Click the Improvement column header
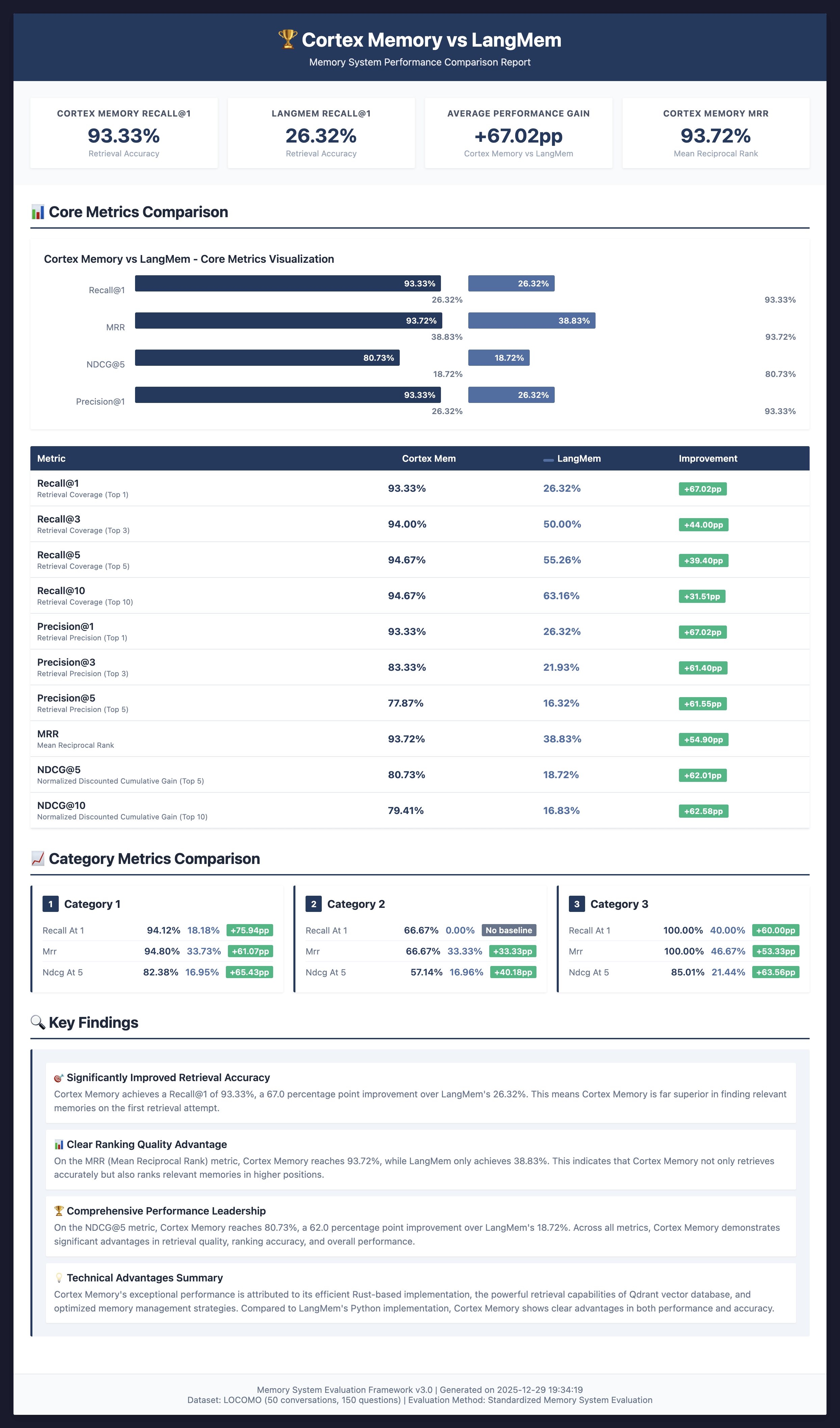The image size is (840, 1428). coord(707,458)
